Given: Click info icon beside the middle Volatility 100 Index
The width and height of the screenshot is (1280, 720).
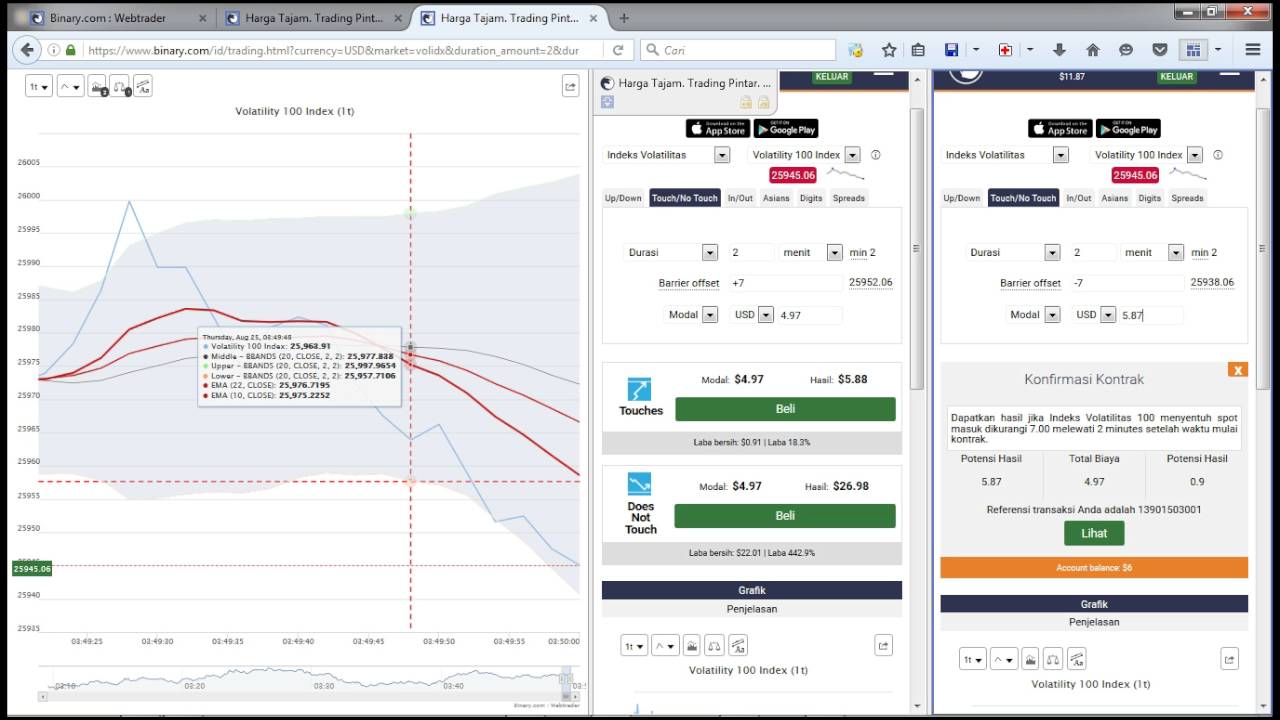Looking at the screenshot, I should pos(876,155).
